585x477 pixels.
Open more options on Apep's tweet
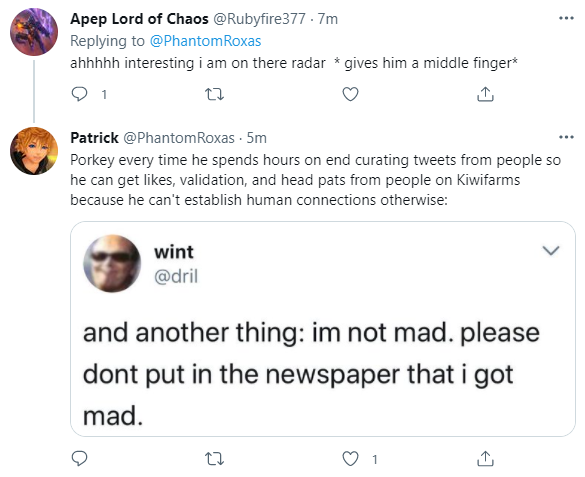click(566, 18)
